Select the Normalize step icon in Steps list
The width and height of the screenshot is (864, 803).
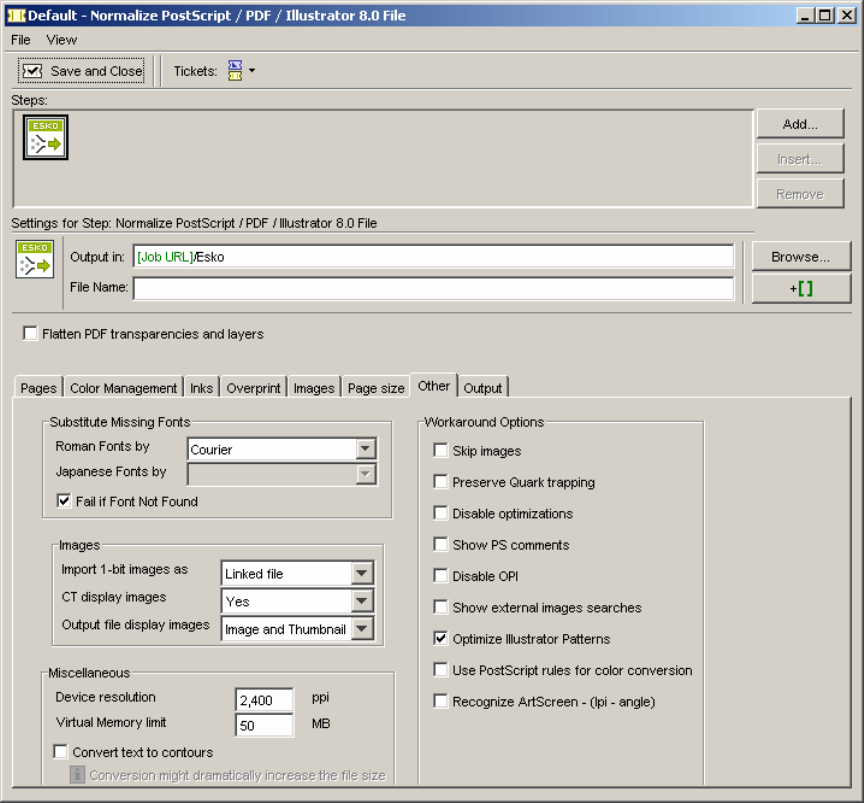[45, 137]
